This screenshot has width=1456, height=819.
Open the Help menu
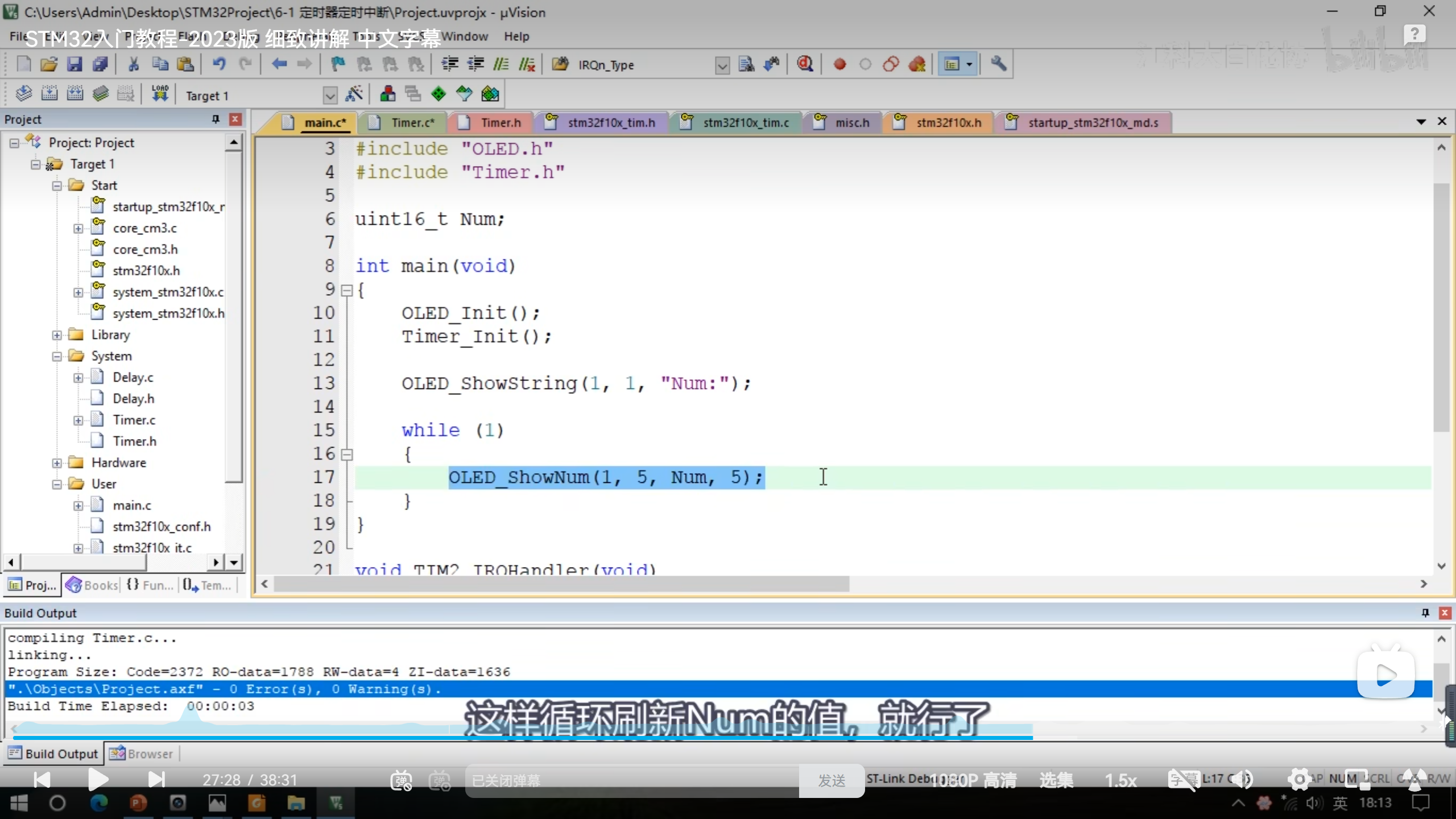point(516,36)
